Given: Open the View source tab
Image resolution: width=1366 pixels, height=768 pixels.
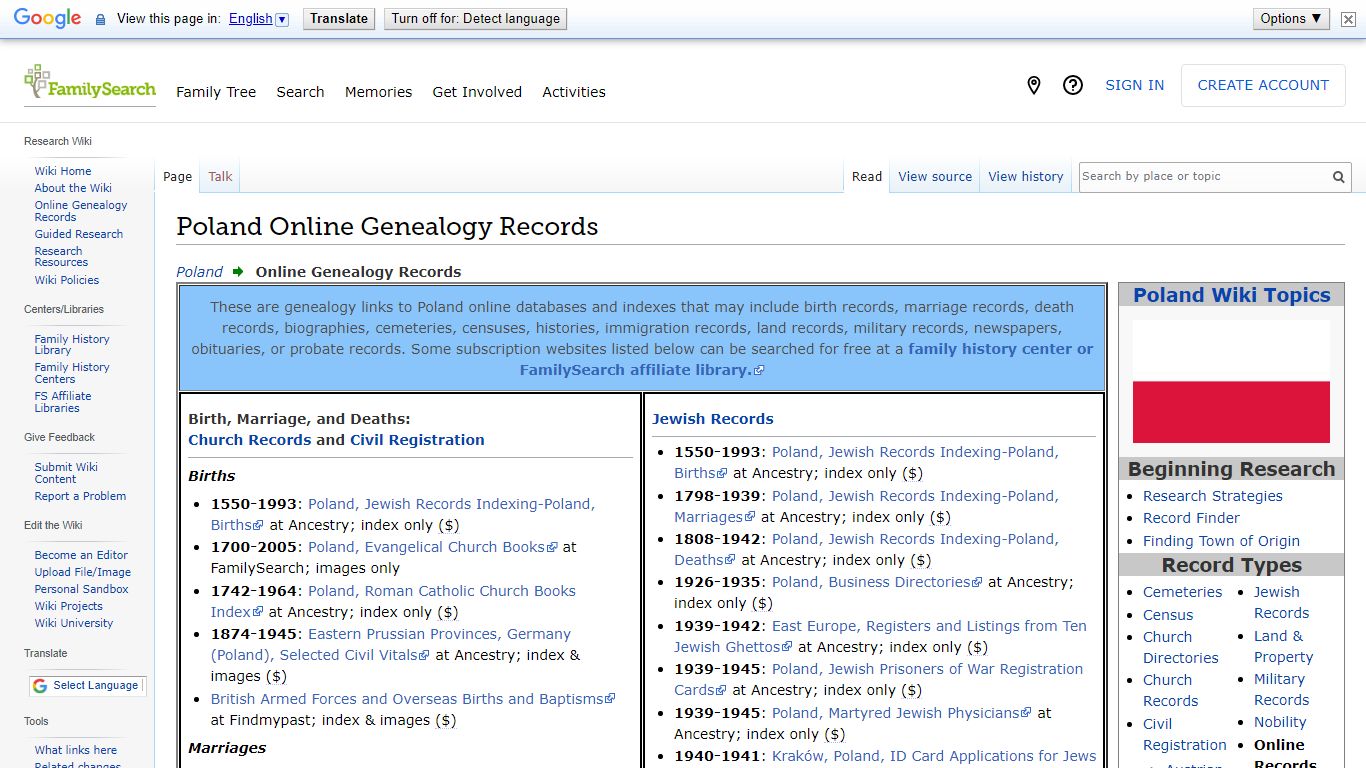Looking at the screenshot, I should click(935, 177).
